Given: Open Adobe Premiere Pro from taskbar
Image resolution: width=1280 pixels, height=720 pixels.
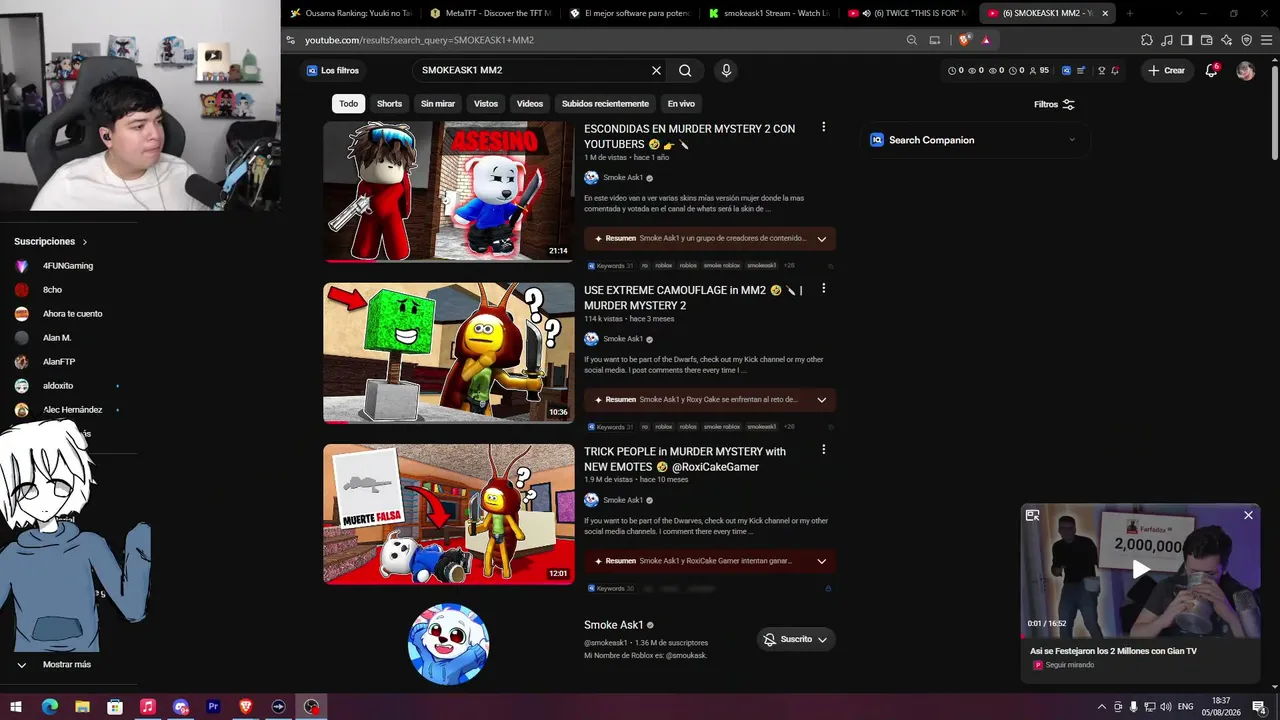Looking at the screenshot, I should (x=213, y=707).
